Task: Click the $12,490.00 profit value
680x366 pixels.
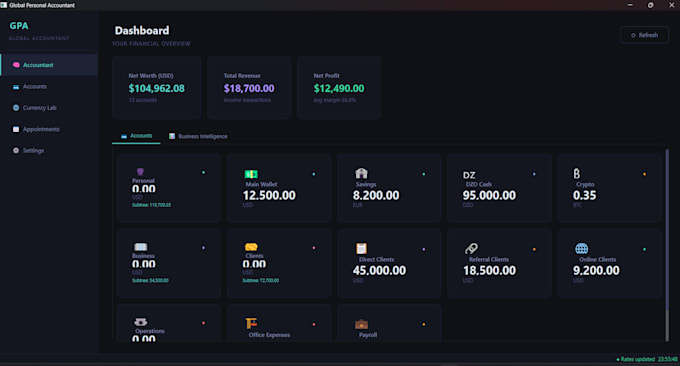Action: [339, 88]
